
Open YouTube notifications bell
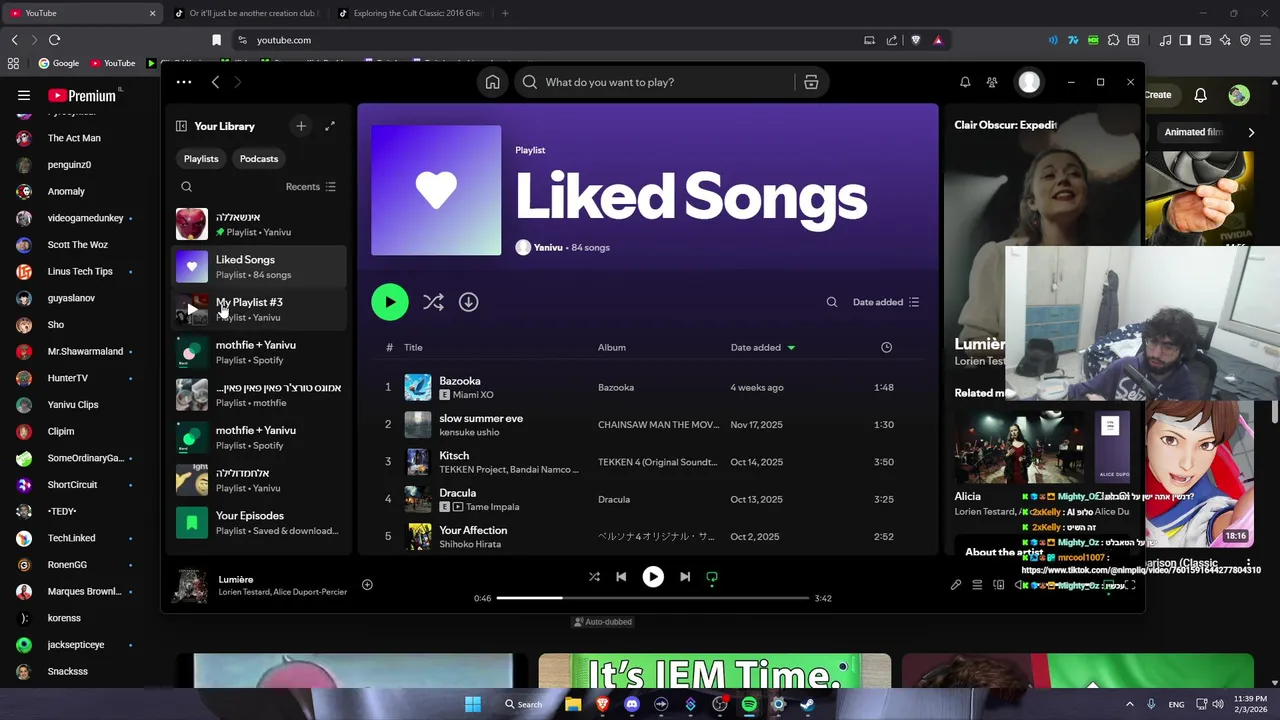[1200, 96]
